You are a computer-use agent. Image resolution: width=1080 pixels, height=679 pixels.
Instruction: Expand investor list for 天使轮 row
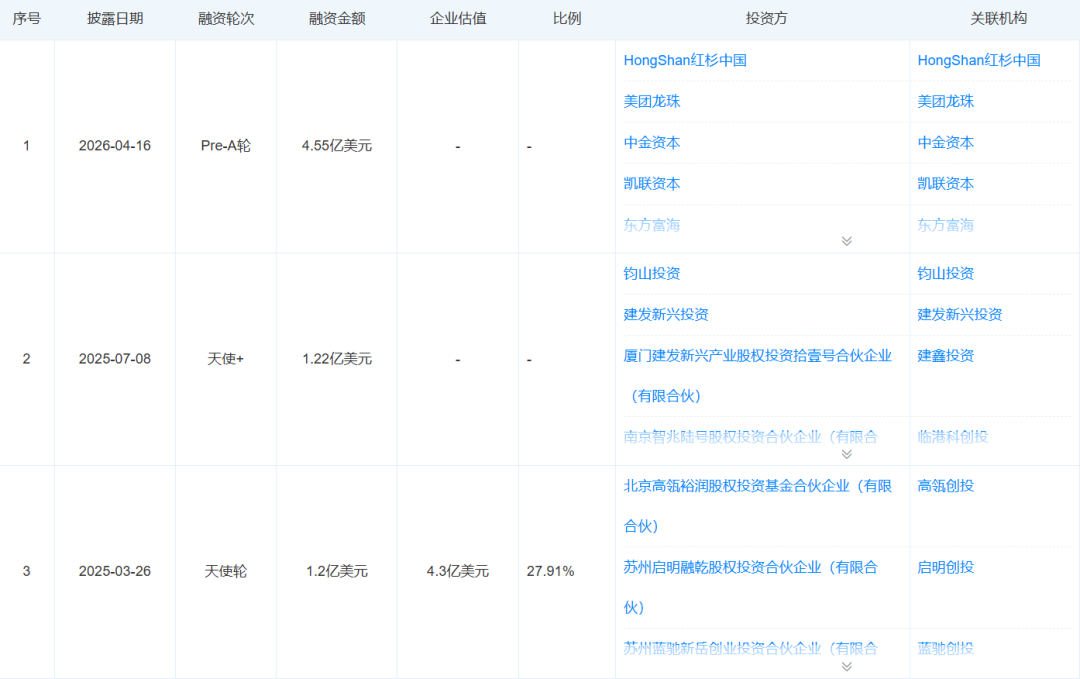pyautogui.click(x=847, y=667)
